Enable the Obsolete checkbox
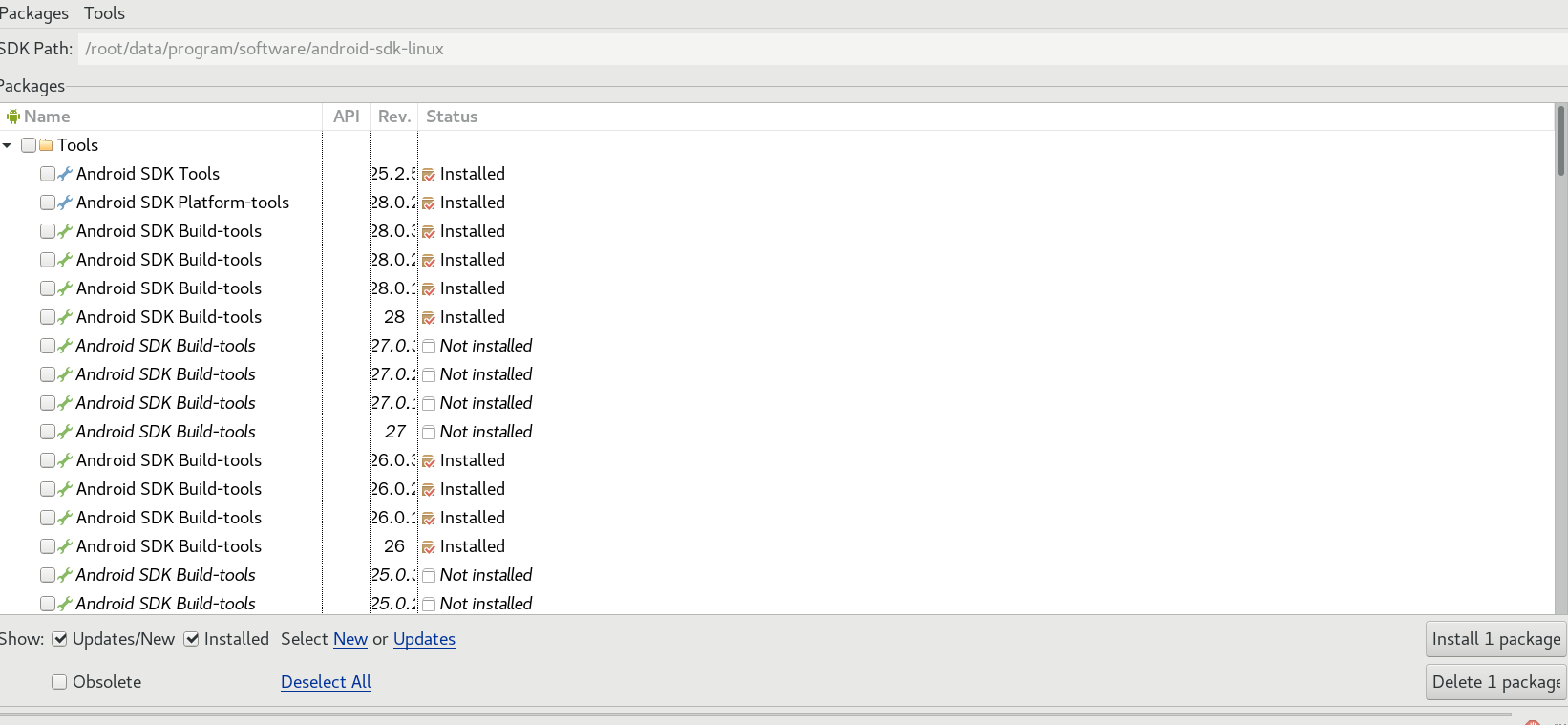Screen dimensions: 1568x725 tap(59, 682)
